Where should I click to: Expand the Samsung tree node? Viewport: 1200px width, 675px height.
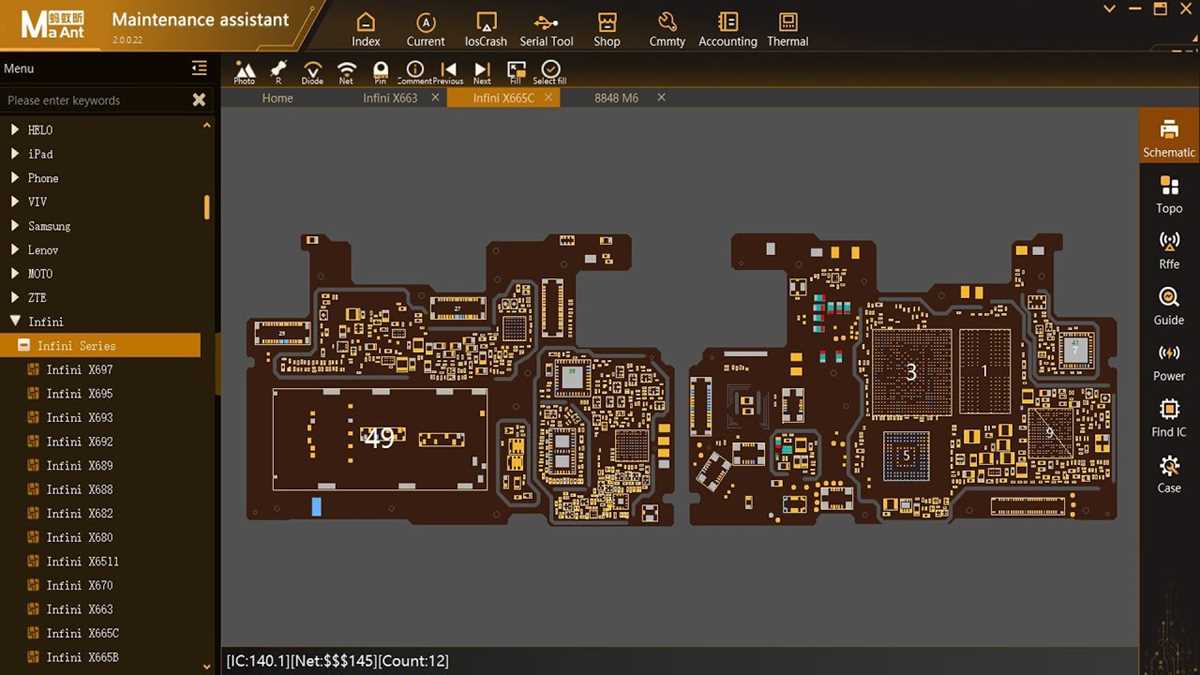(15, 226)
